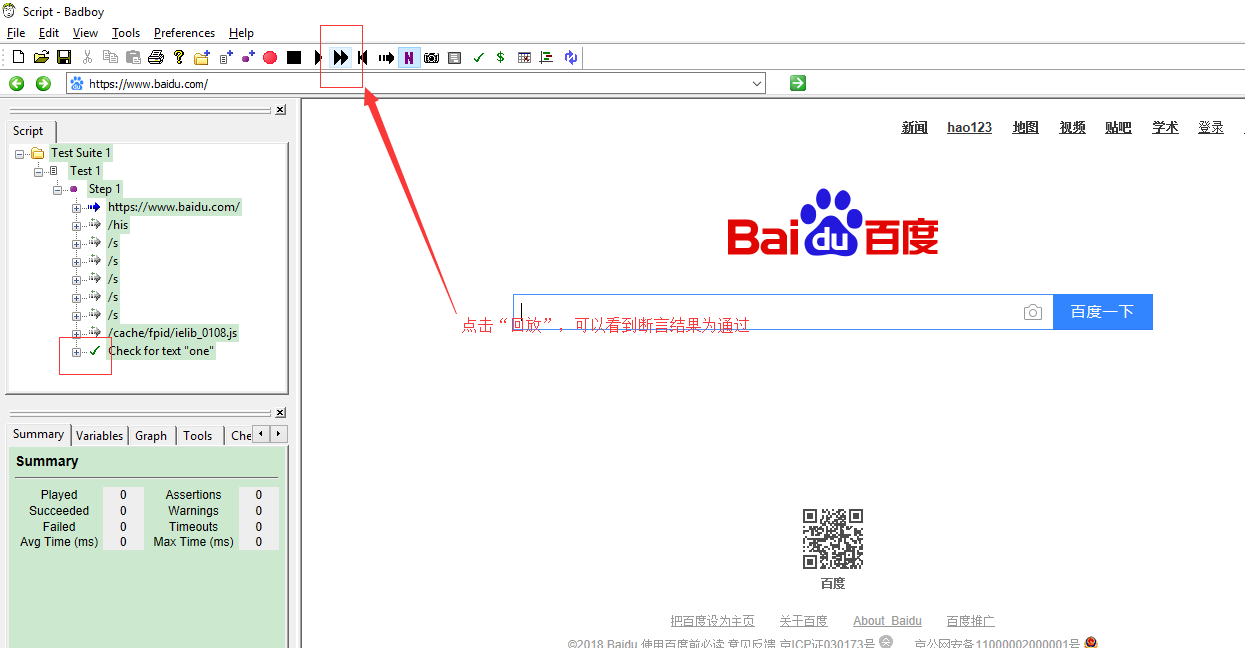1245x648 pixels.
Task: Collapse the Test 1 node
Action: tap(39, 171)
